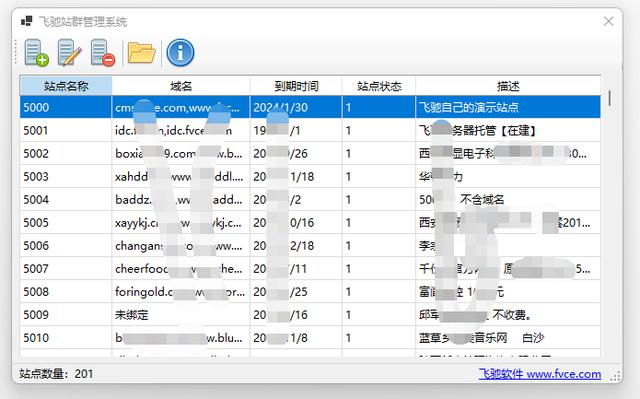Image resolution: width=640 pixels, height=399 pixels.
Task: Click domain cell starting with foringold
Action: coord(180,292)
